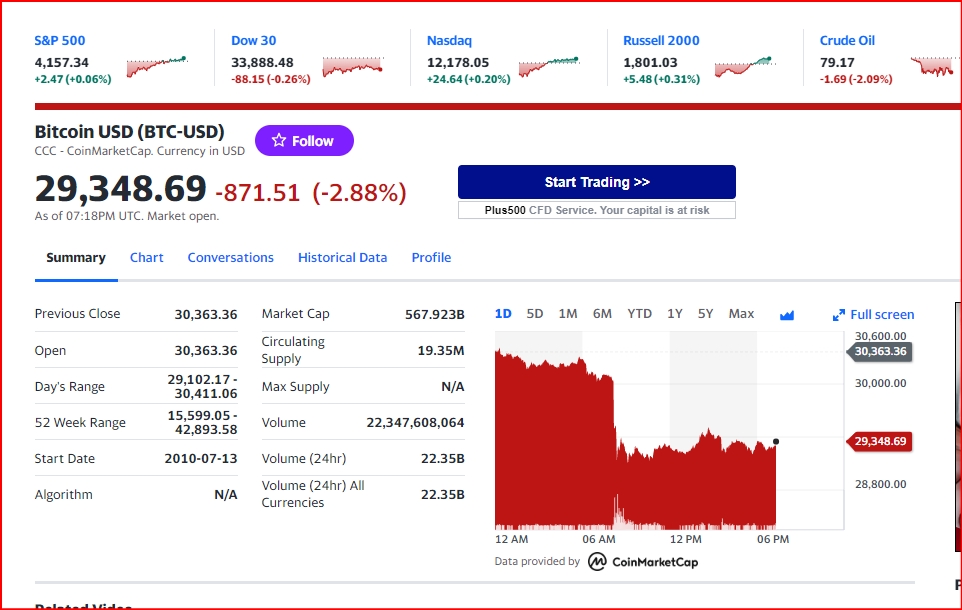Switch chart range to YTD

[639, 314]
